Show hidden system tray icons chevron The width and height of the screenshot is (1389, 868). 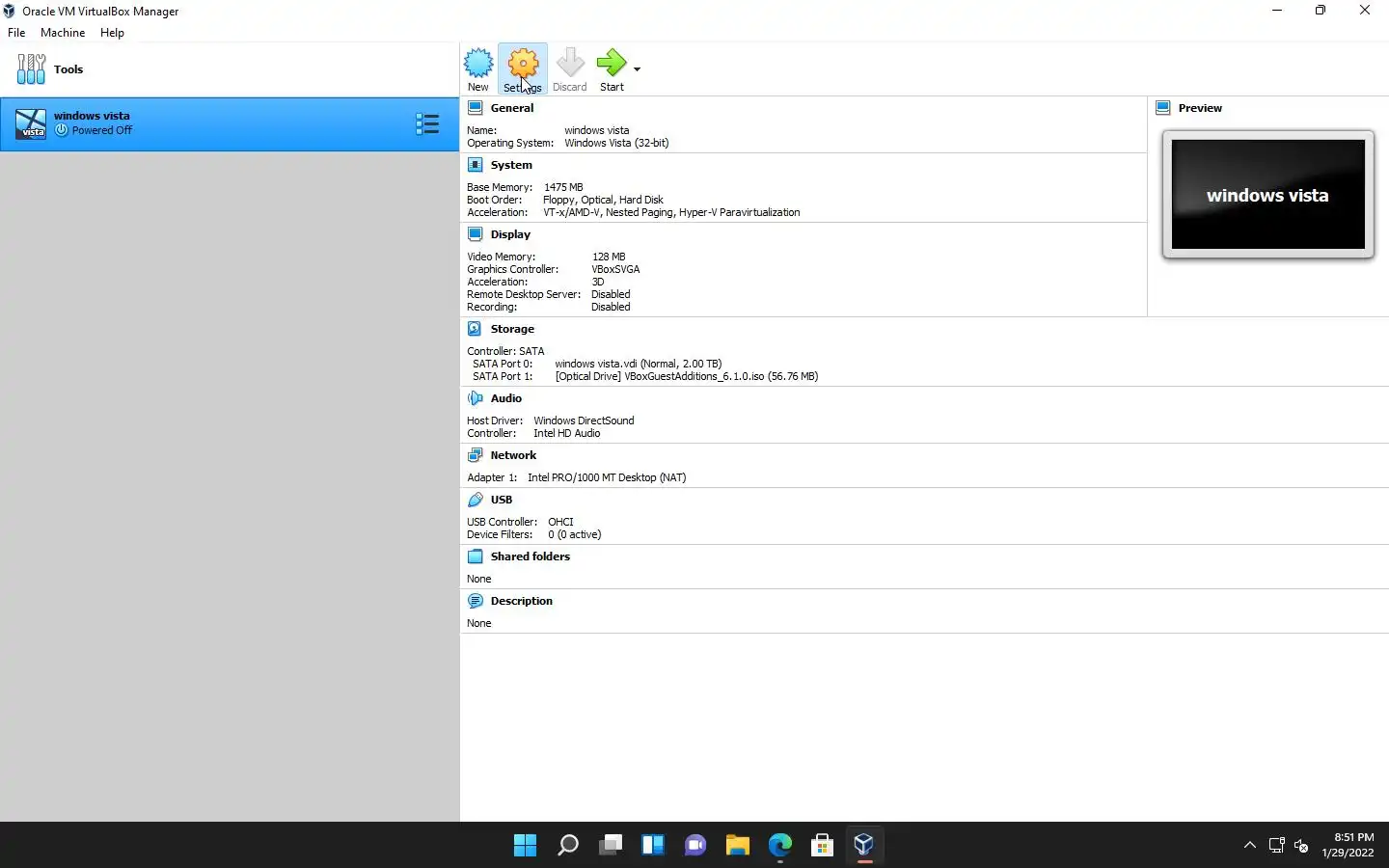(1250, 845)
